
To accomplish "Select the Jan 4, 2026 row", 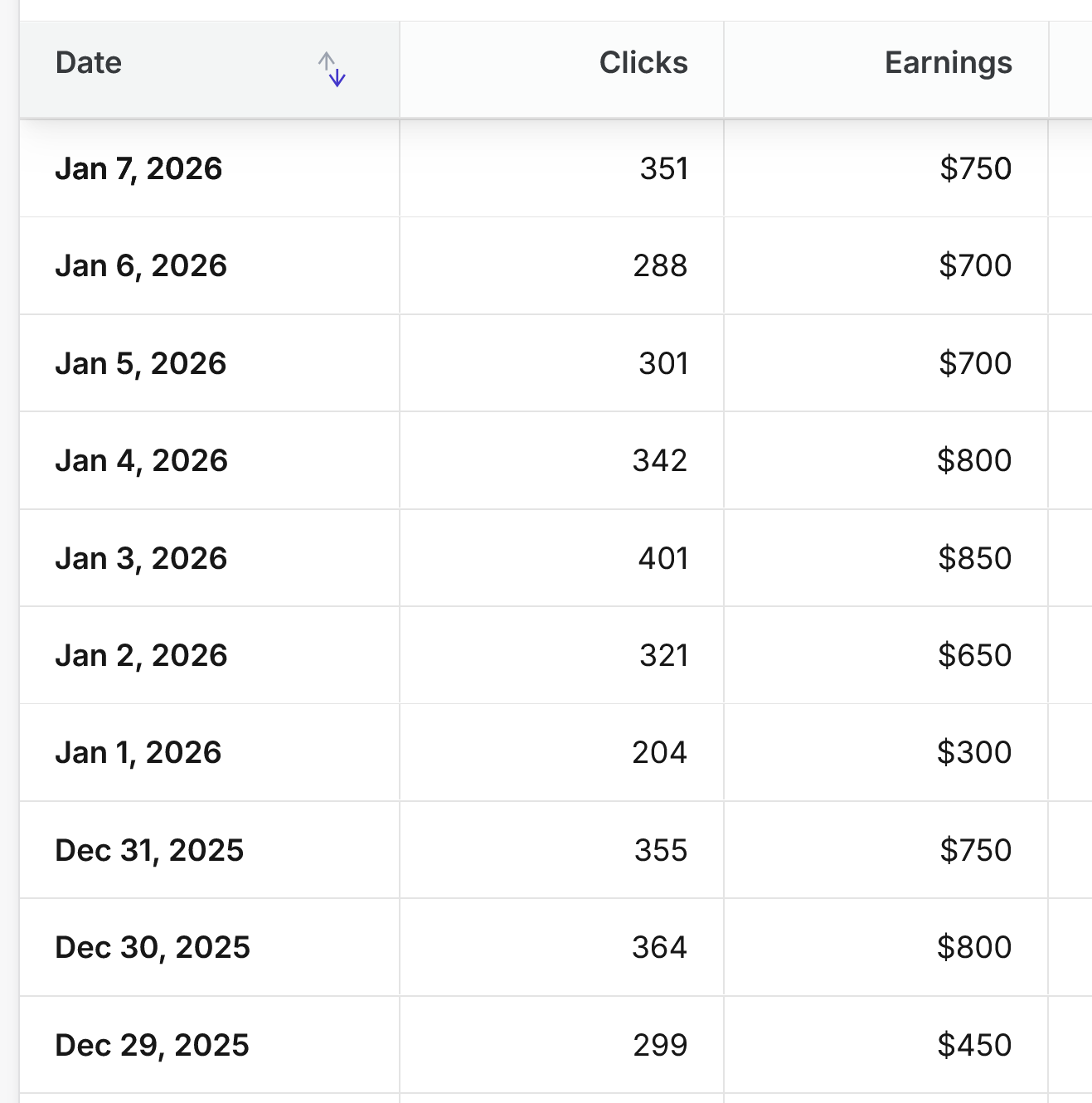I will tap(141, 461).
